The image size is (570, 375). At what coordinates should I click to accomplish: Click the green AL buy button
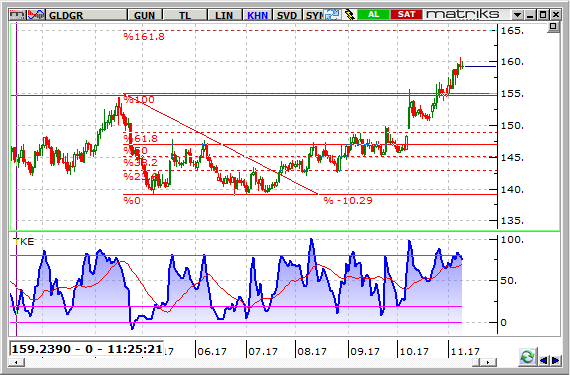coord(374,15)
